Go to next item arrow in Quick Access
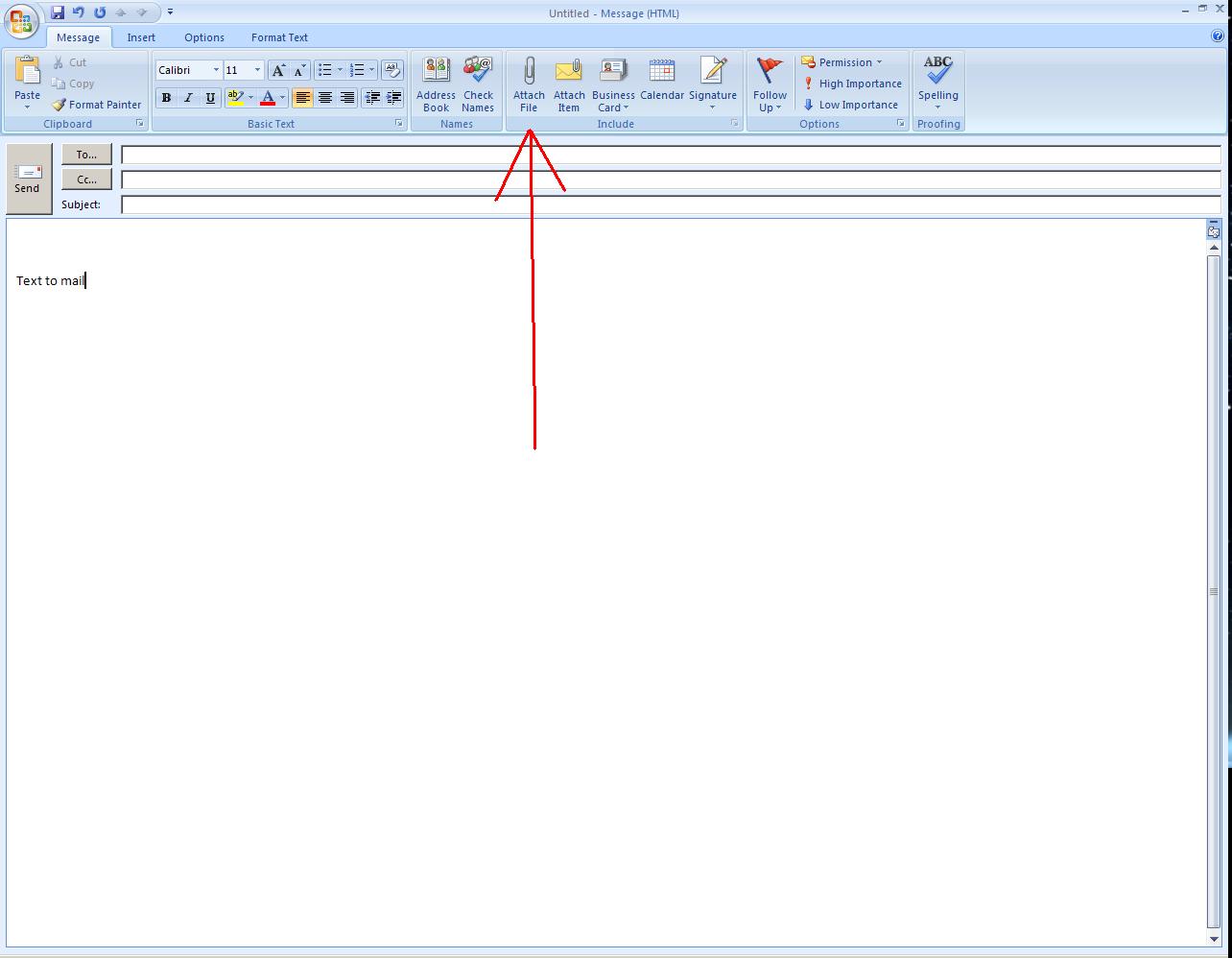1232x958 pixels. [x=142, y=12]
